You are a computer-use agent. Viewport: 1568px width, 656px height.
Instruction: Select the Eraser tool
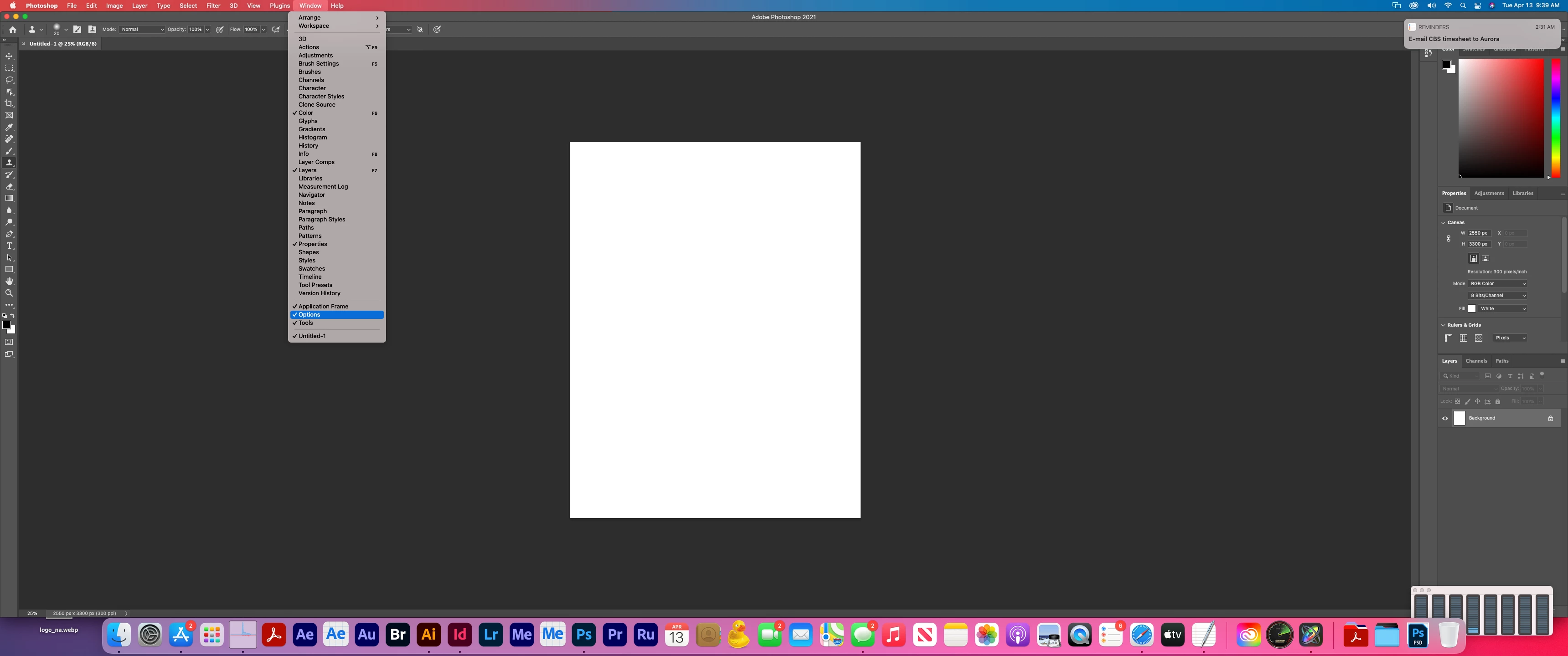click(x=9, y=187)
